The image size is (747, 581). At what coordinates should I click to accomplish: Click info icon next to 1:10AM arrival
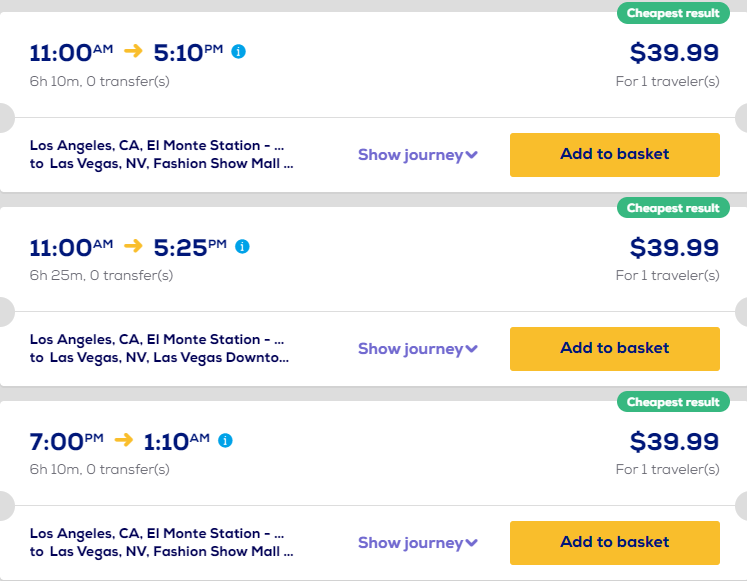click(x=225, y=440)
